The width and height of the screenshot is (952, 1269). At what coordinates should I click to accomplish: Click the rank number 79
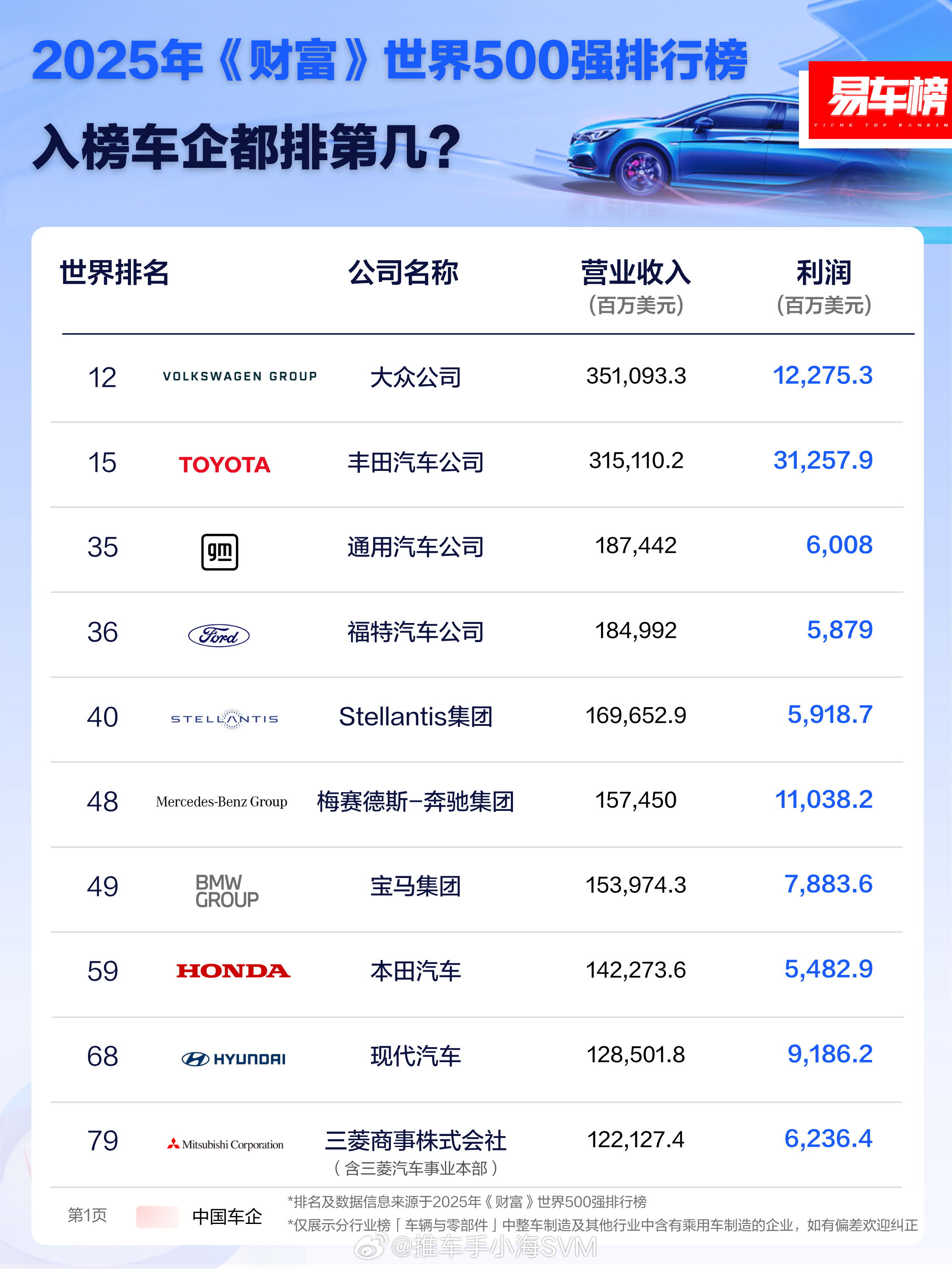click(103, 1141)
